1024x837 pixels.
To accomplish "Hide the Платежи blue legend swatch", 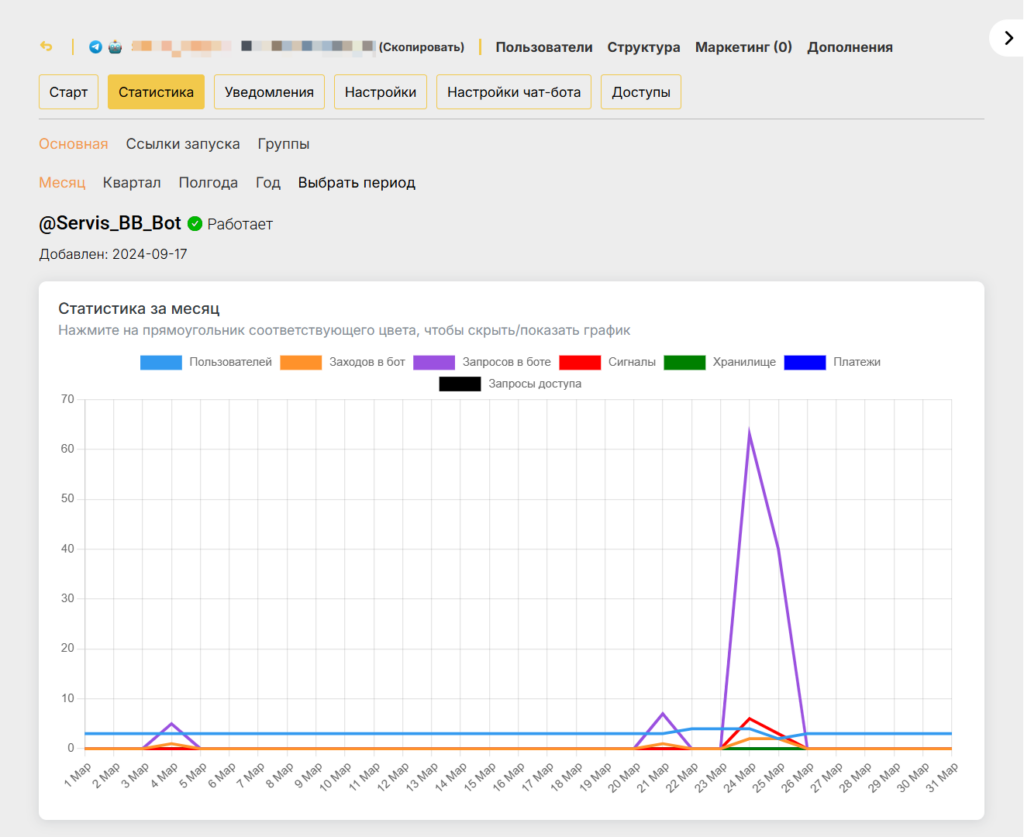I will 805,362.
